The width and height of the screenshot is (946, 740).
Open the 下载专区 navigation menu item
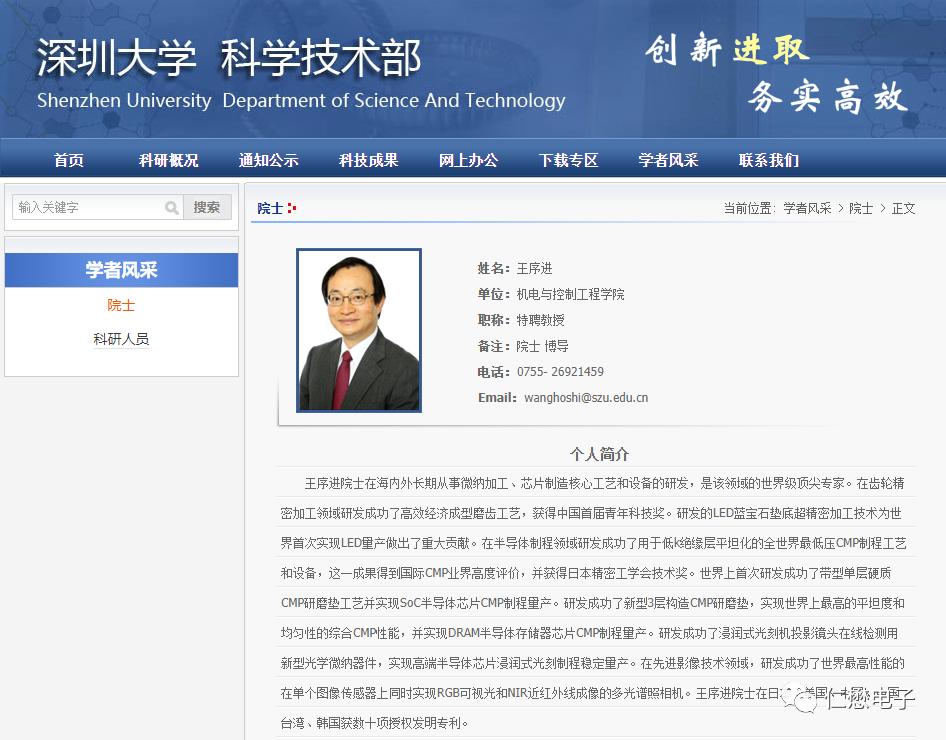pyautogui.click(x=568, y=160)
